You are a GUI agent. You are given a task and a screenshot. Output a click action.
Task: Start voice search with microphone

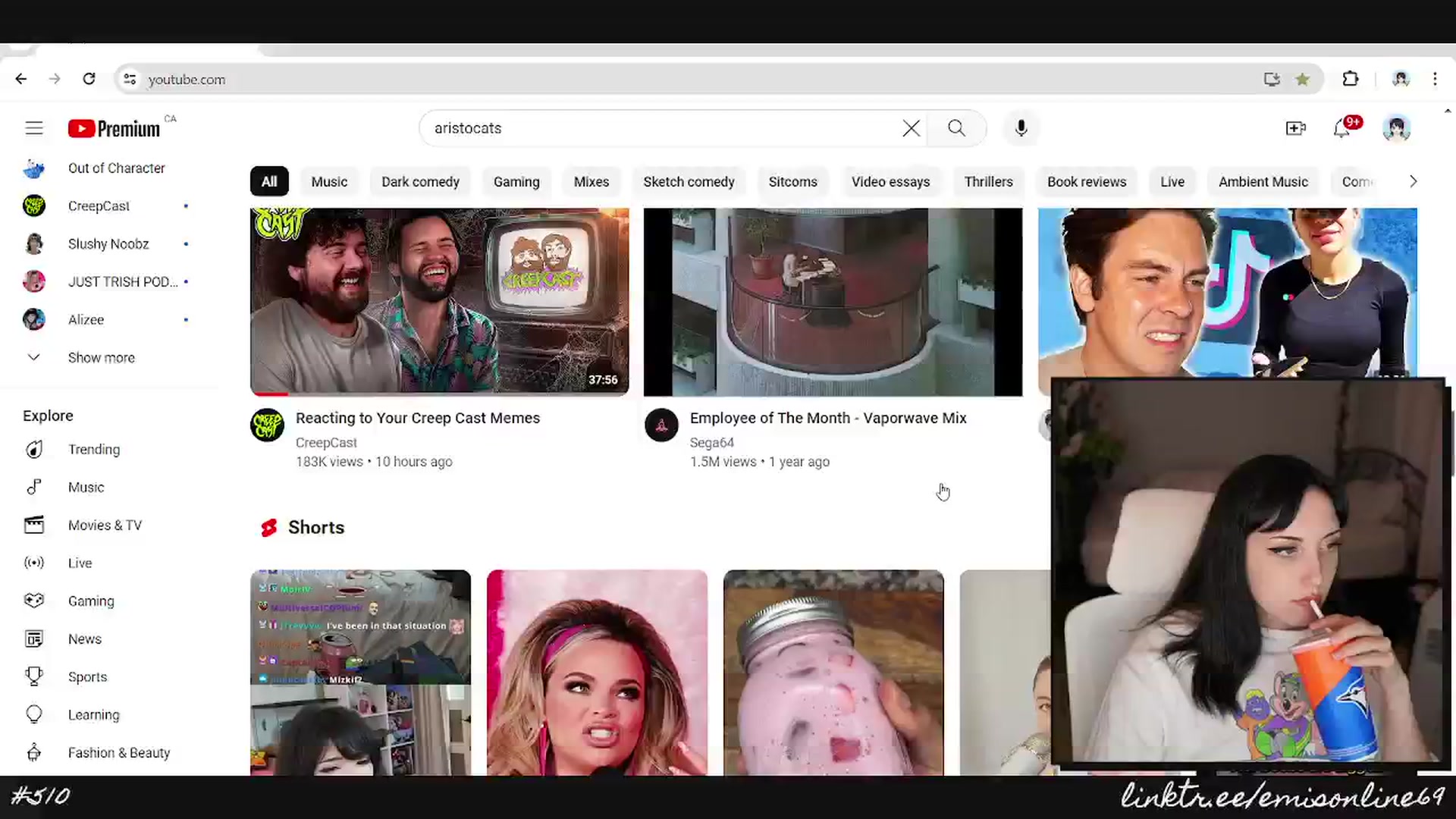click(1021, 128)
